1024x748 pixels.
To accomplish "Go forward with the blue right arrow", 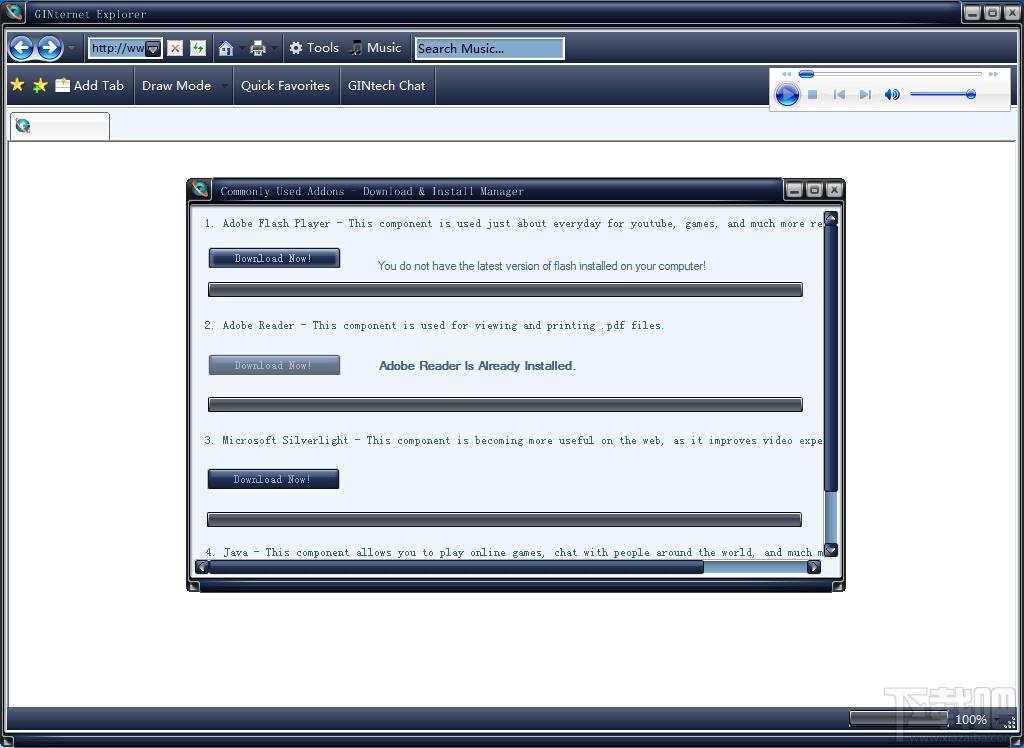I will [50, 48].
